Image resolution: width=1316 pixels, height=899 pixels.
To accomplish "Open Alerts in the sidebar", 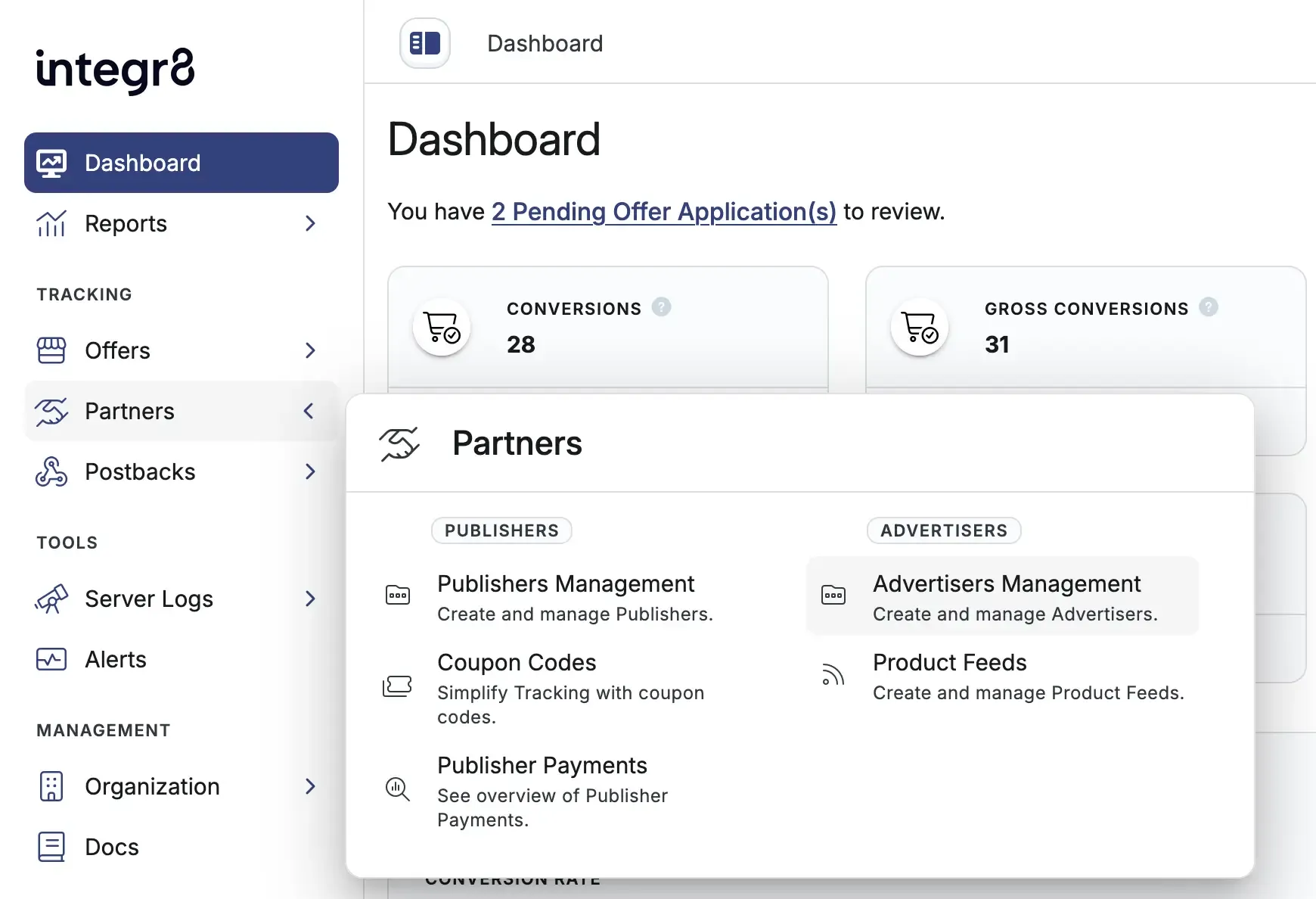I will [182, 659].
